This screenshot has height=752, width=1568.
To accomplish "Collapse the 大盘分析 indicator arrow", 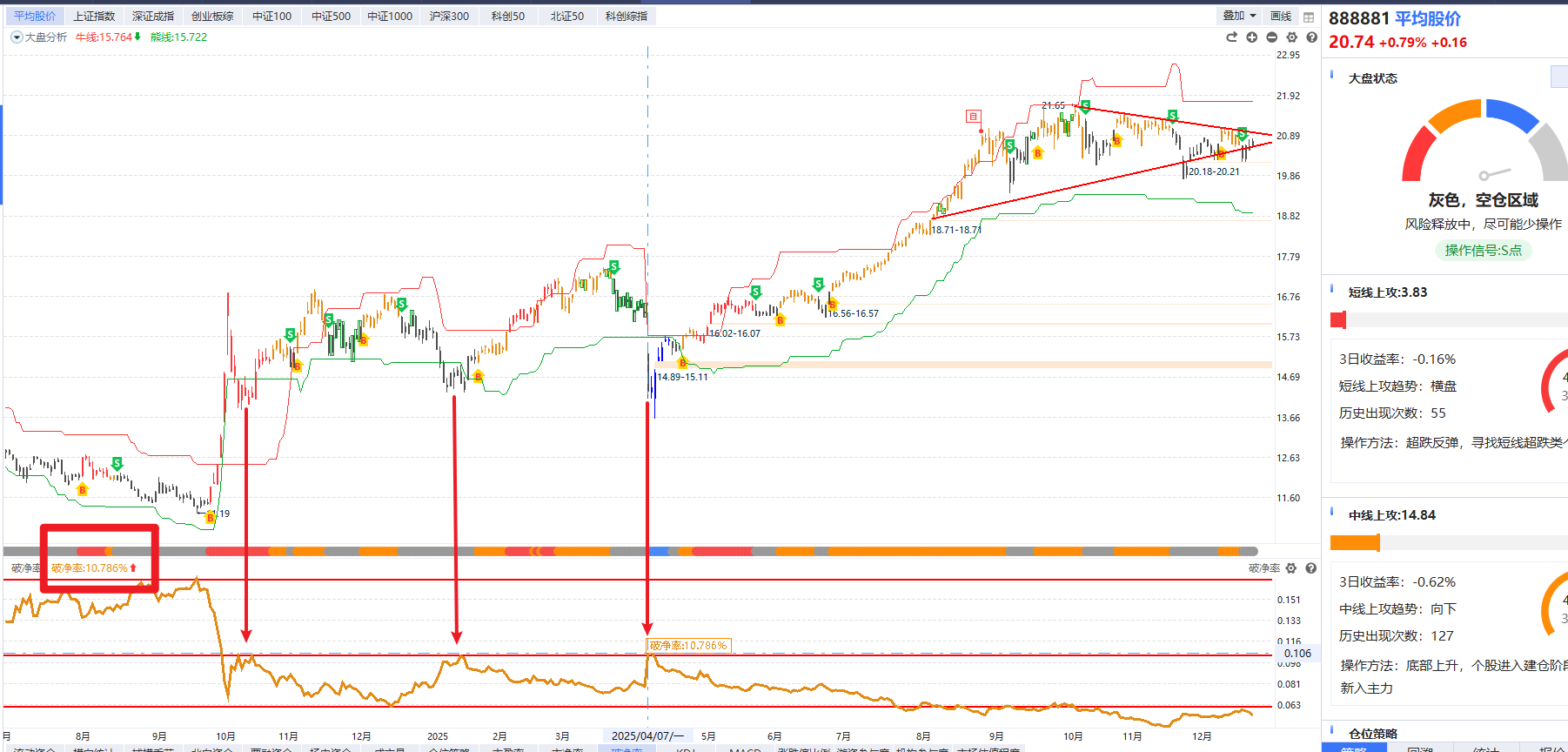I will 16,37.
